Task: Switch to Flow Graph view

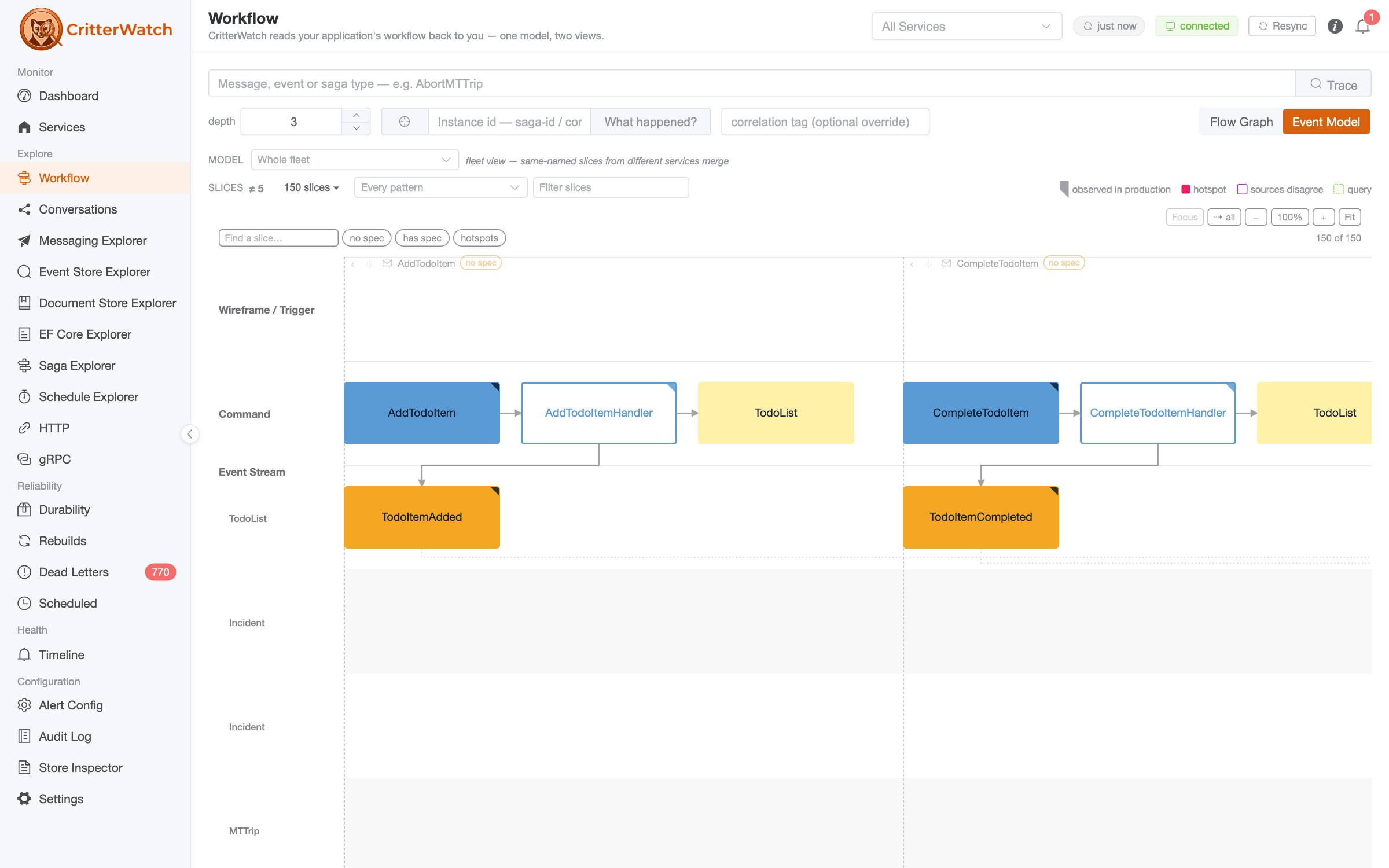Action: 1241,122
